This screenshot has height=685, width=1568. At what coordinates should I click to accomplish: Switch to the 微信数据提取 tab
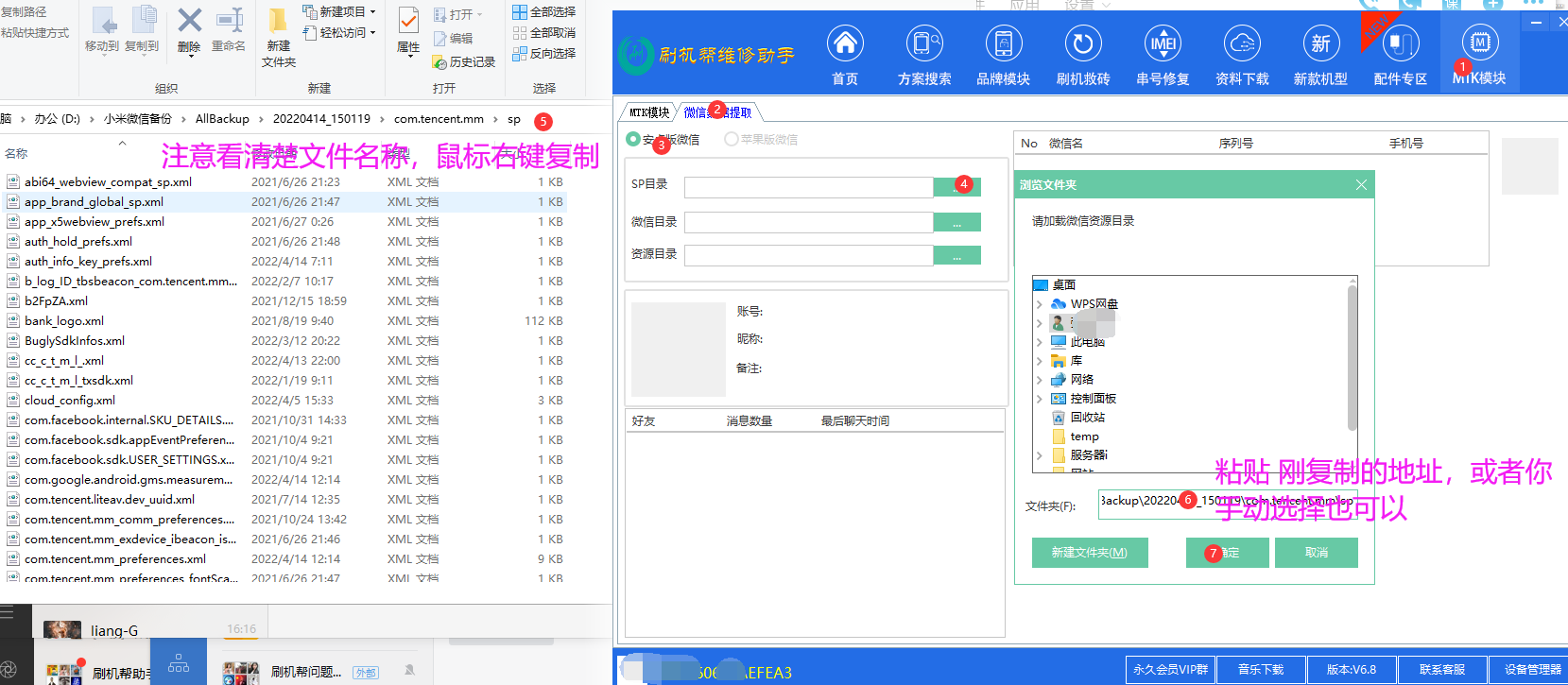[x=717, y=112]
